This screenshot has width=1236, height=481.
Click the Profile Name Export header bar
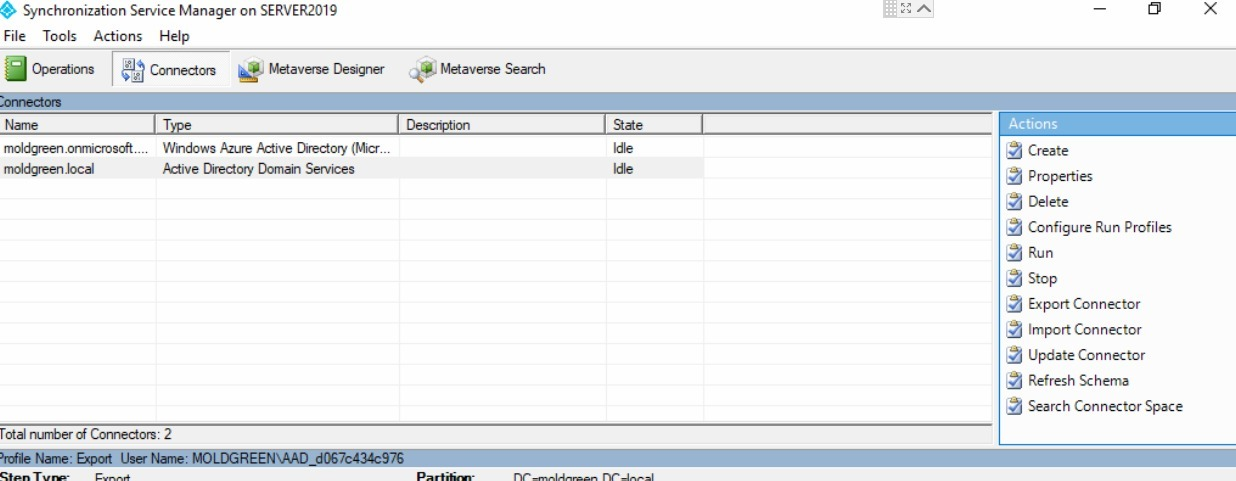(618, 458)
